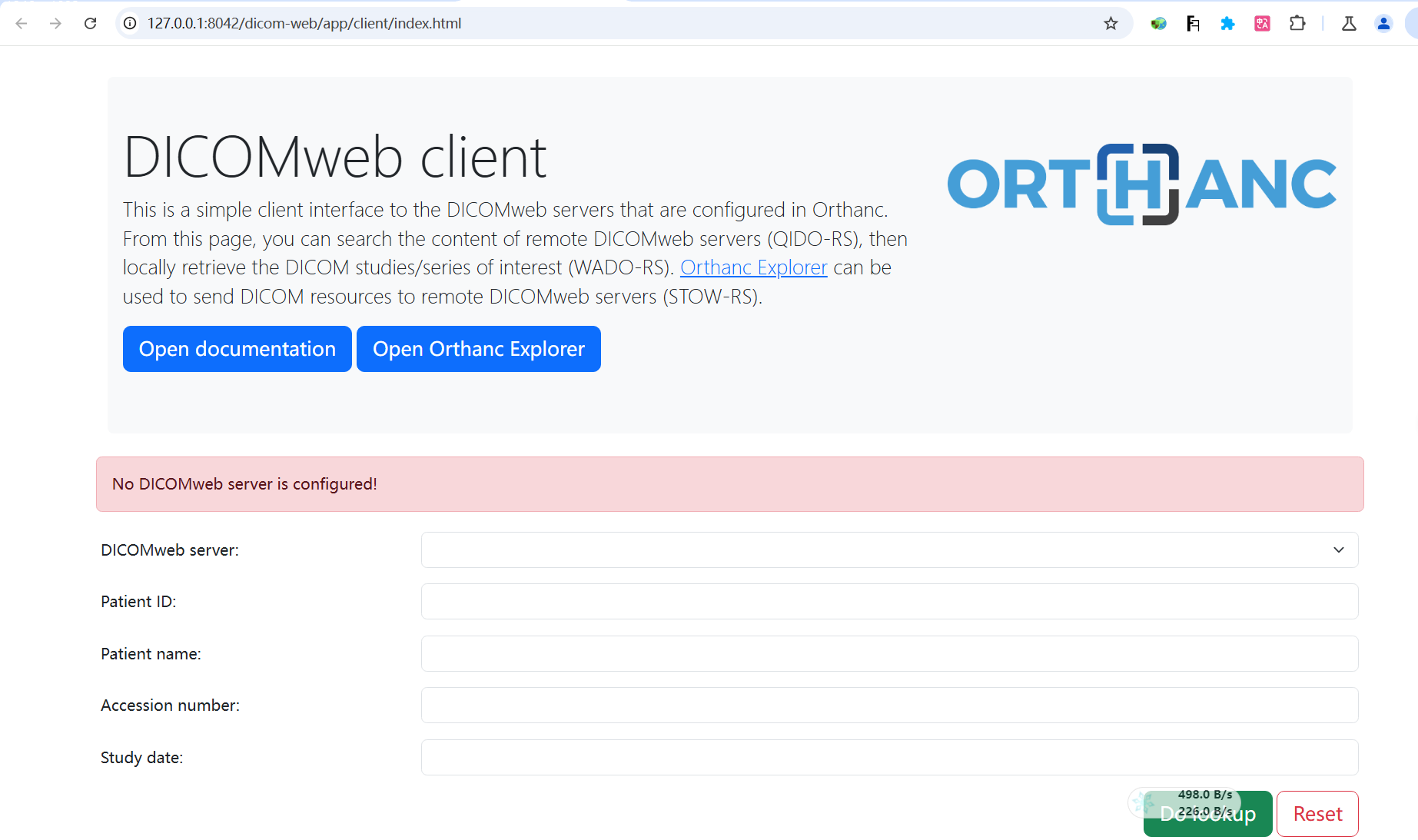Open the user profile avatar icon
1418x840 pixels.
(1383, 23)
